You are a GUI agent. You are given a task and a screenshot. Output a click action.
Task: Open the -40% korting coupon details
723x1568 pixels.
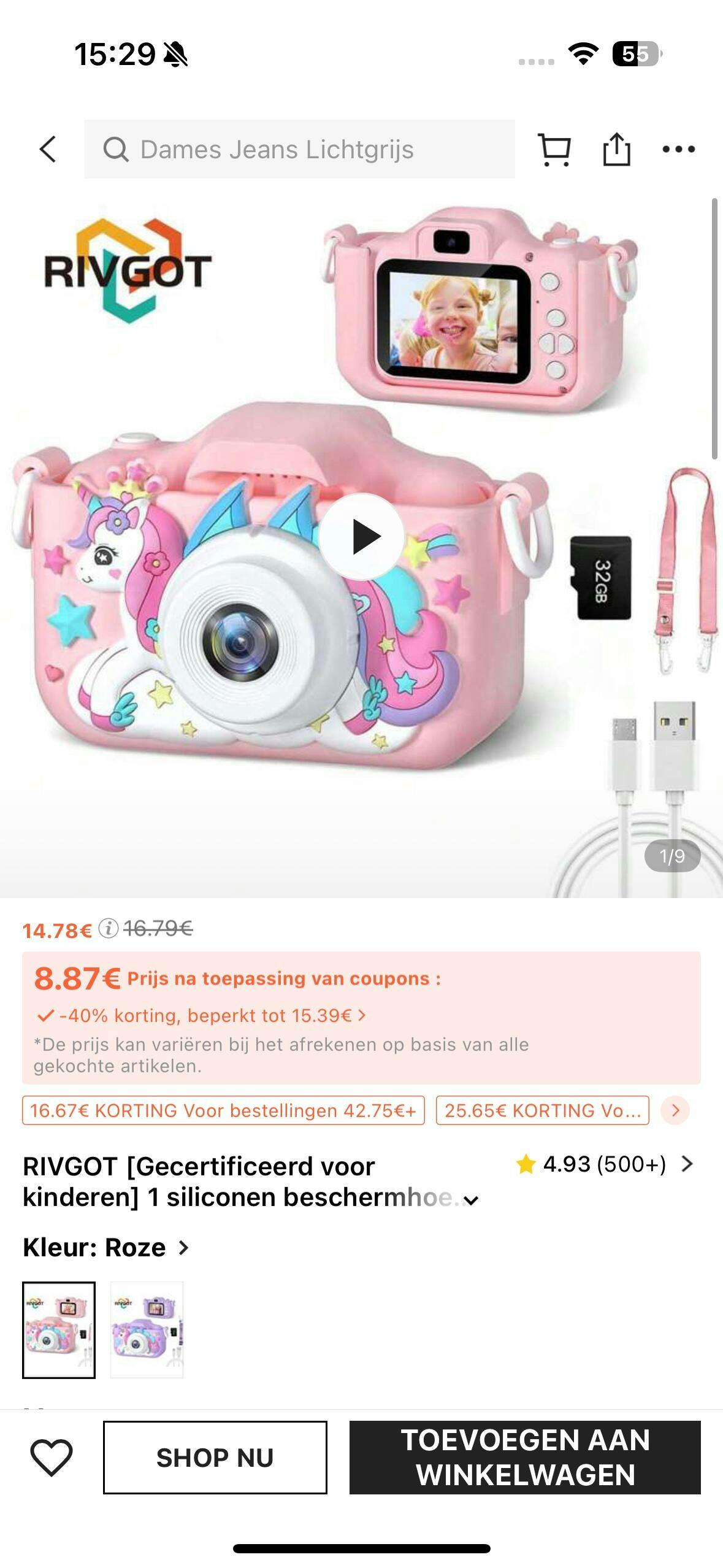[x=201, y=1015]
